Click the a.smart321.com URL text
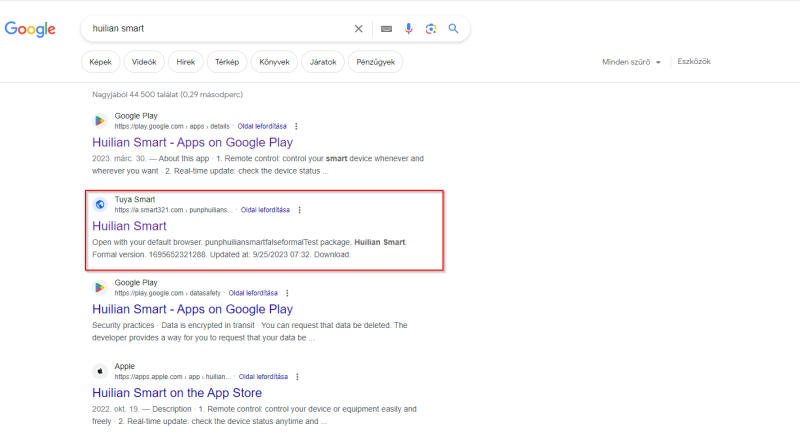Viewport: 800px width, 442px height. [173, 210]
